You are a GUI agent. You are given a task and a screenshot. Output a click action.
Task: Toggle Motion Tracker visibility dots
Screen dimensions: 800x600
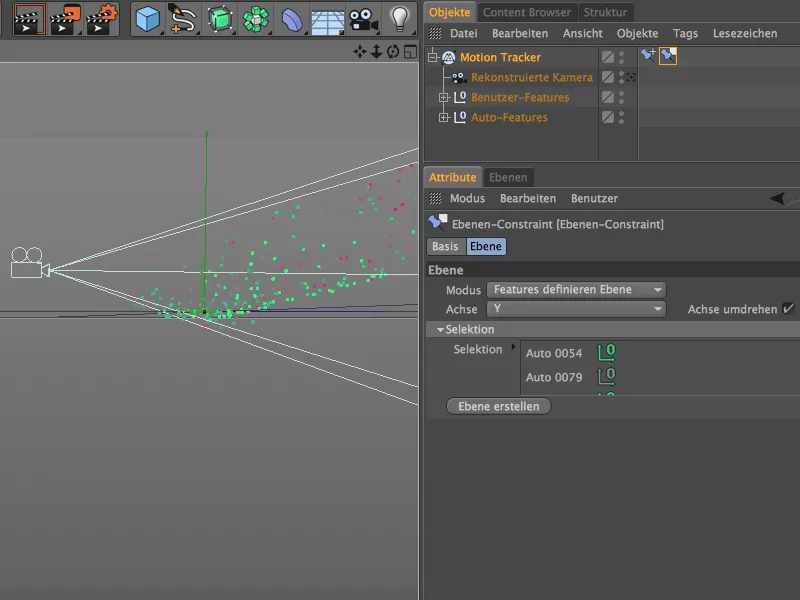click(621, 57)
